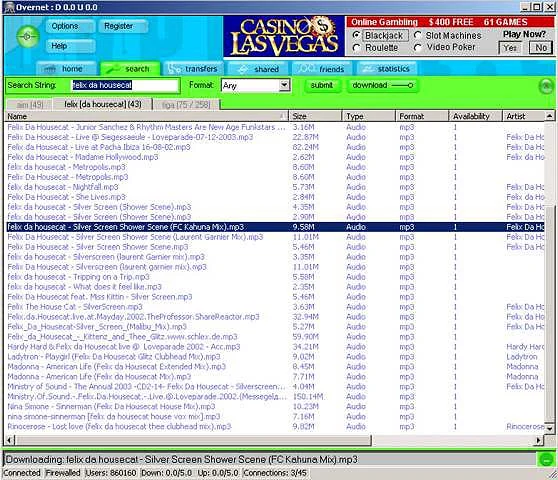Select the Silver Screen Shower Scene (Laurent Garnier Mix) row
This screenshot has height=480, width=558.
275,237
